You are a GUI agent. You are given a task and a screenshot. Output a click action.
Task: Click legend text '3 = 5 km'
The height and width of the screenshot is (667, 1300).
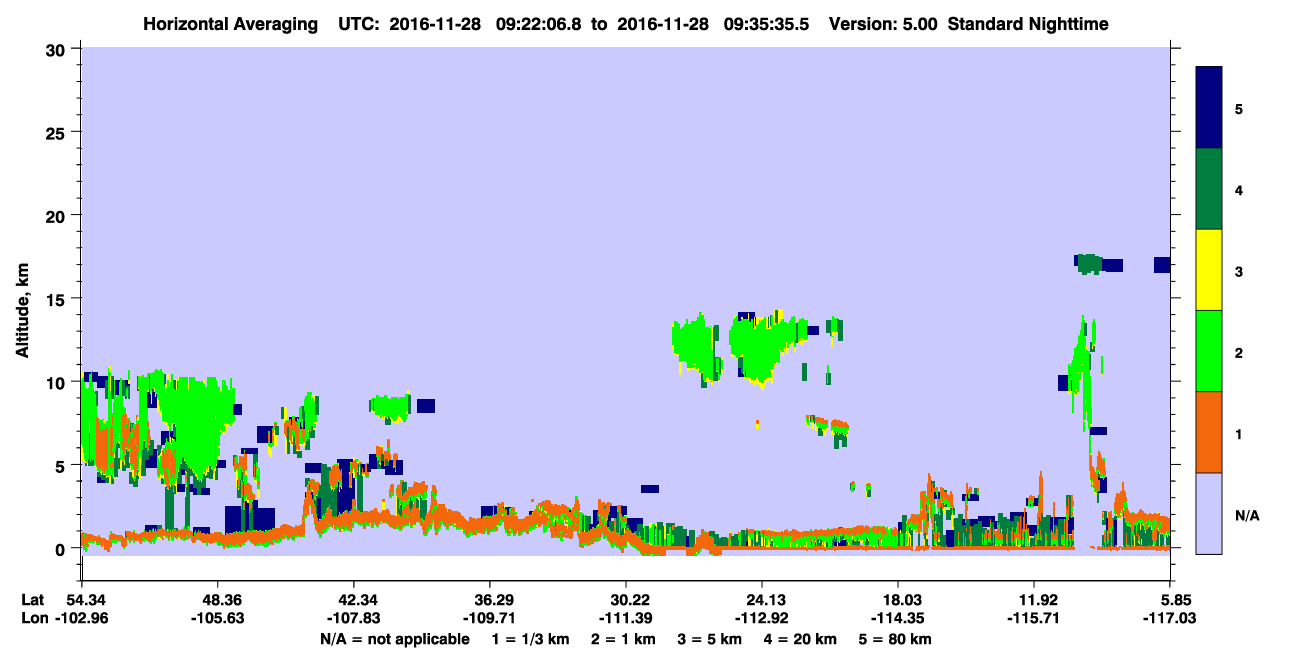[709, 639]
